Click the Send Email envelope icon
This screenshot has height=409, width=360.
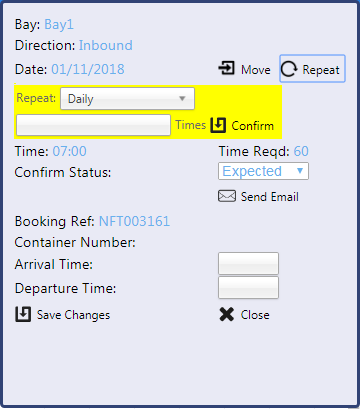[x=227, y=196]
